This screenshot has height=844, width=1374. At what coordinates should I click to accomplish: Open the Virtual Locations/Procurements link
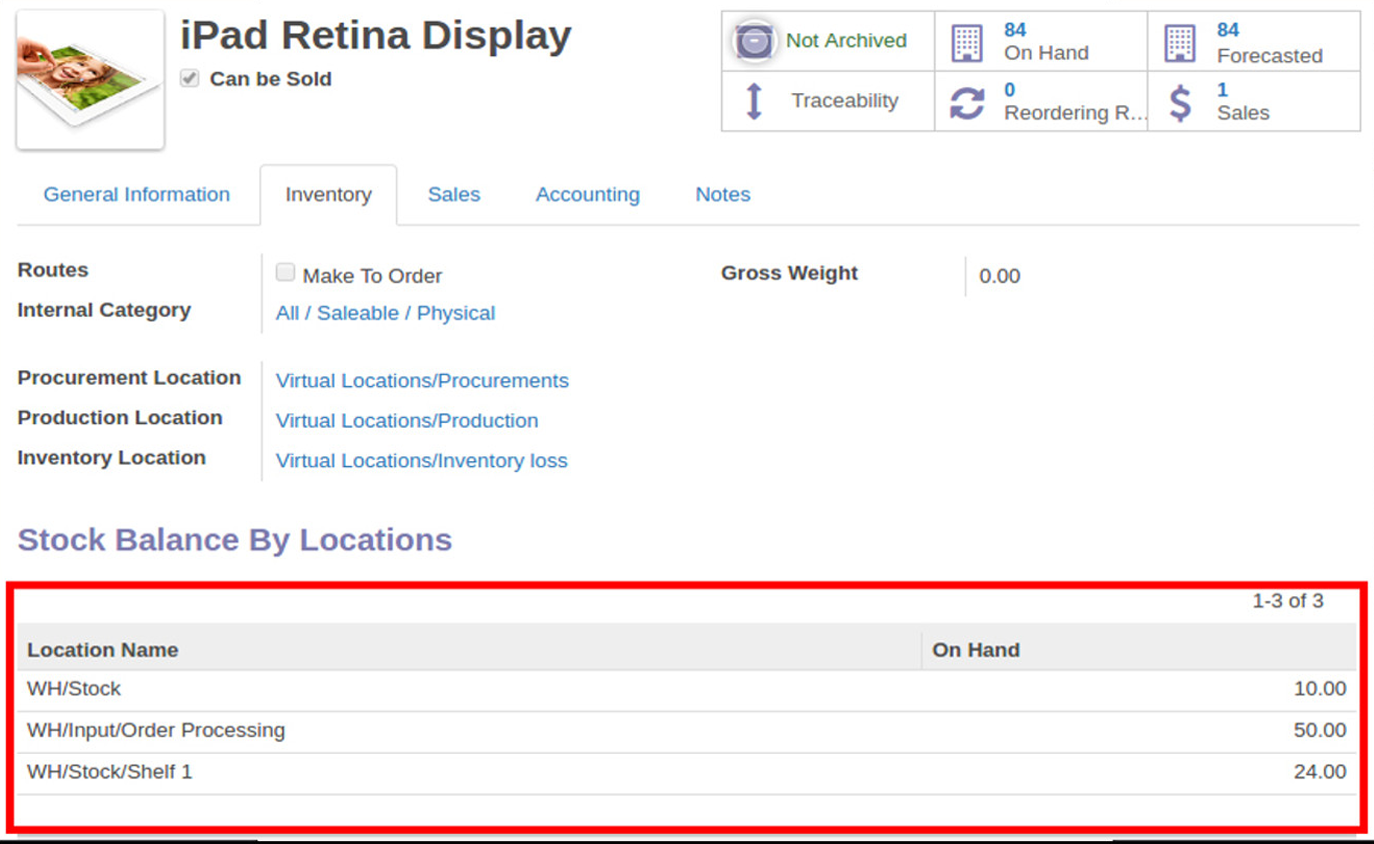422,381
